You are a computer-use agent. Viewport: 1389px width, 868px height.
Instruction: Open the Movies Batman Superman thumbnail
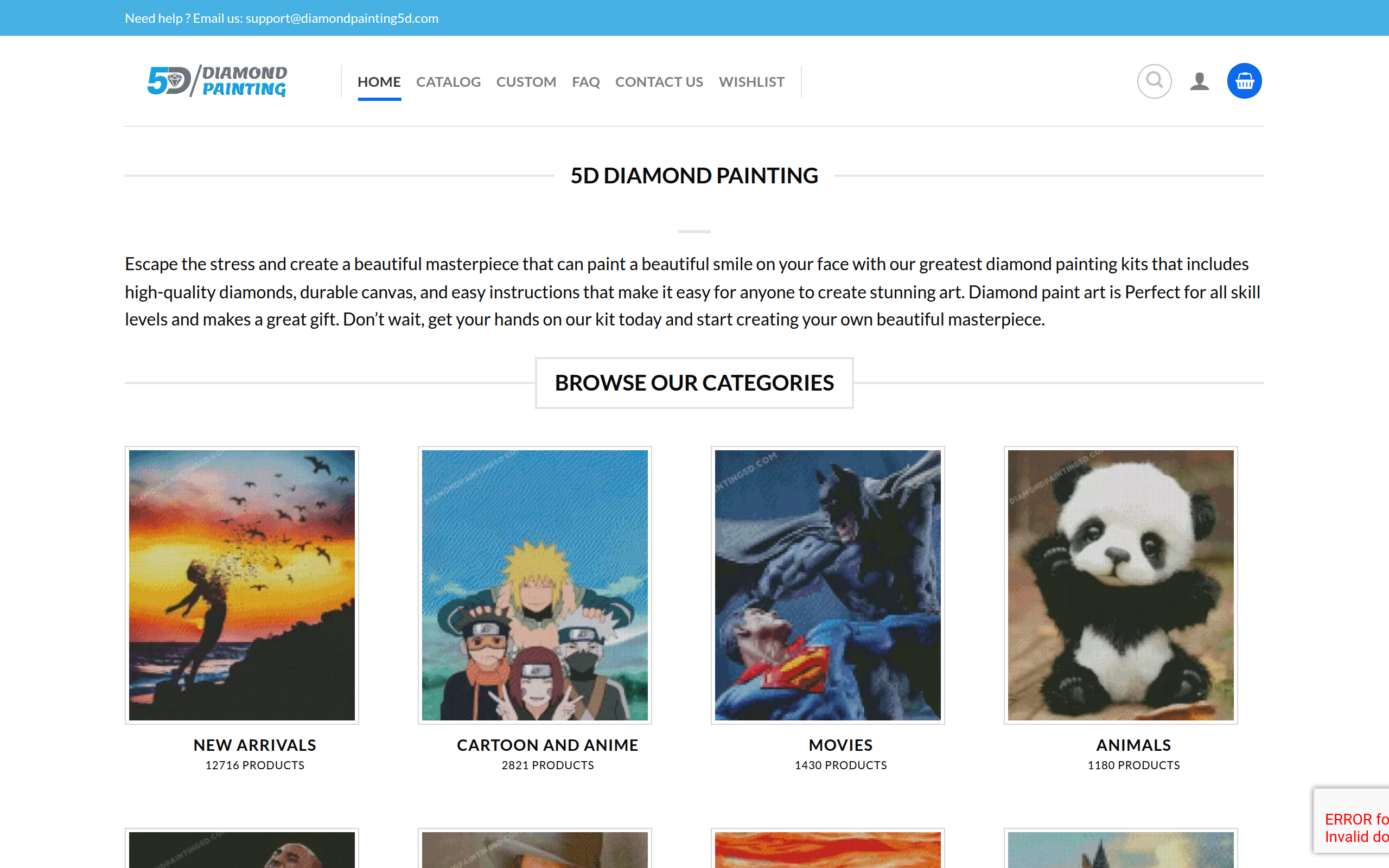pos(827,585)
